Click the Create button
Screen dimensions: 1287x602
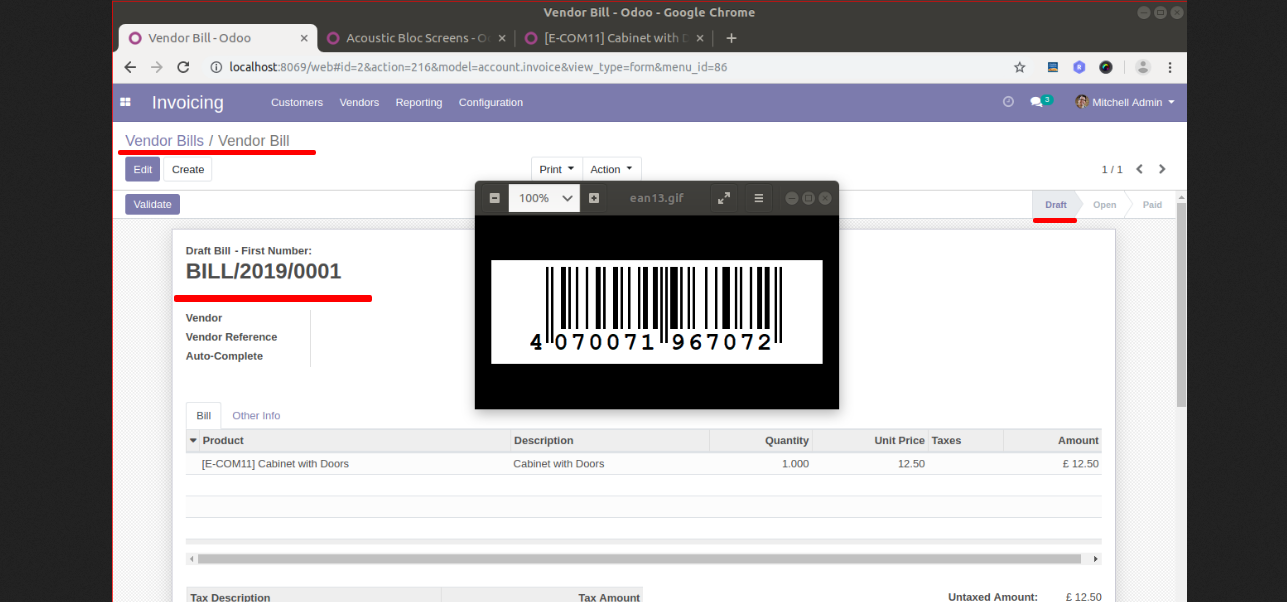[188, 169]
